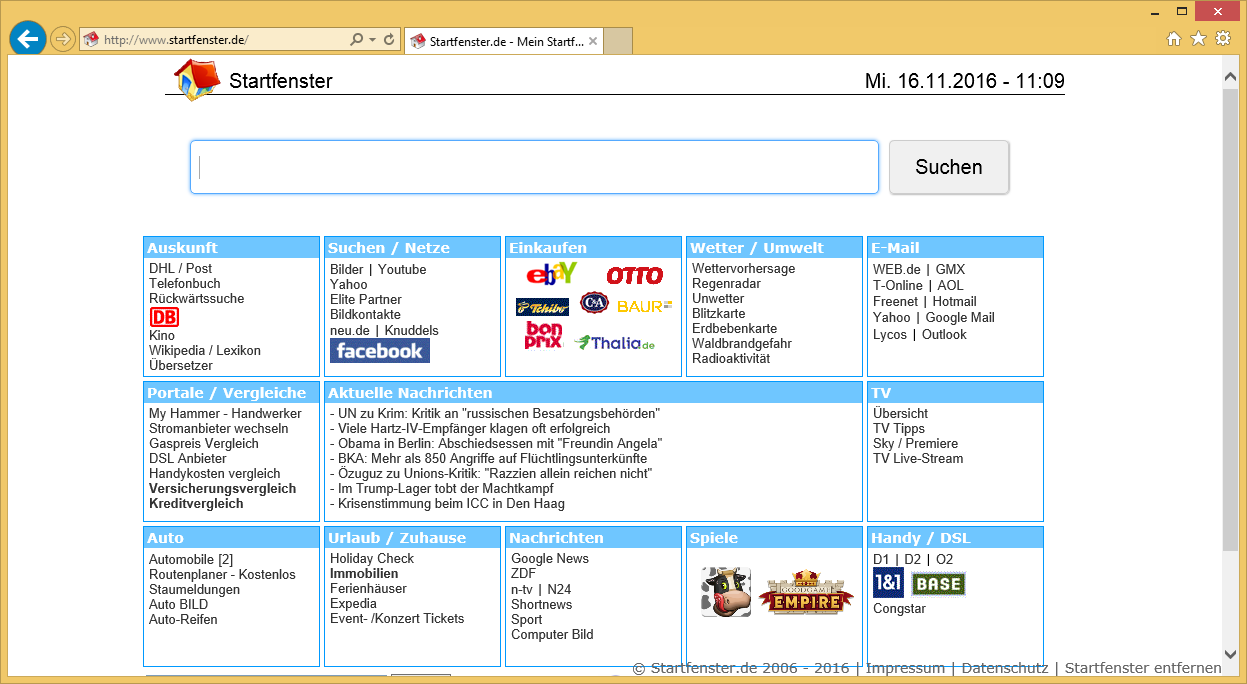Open the Impressum footer link
Viewport: 1247px width, 684px height.
click(x=905, y=668)
